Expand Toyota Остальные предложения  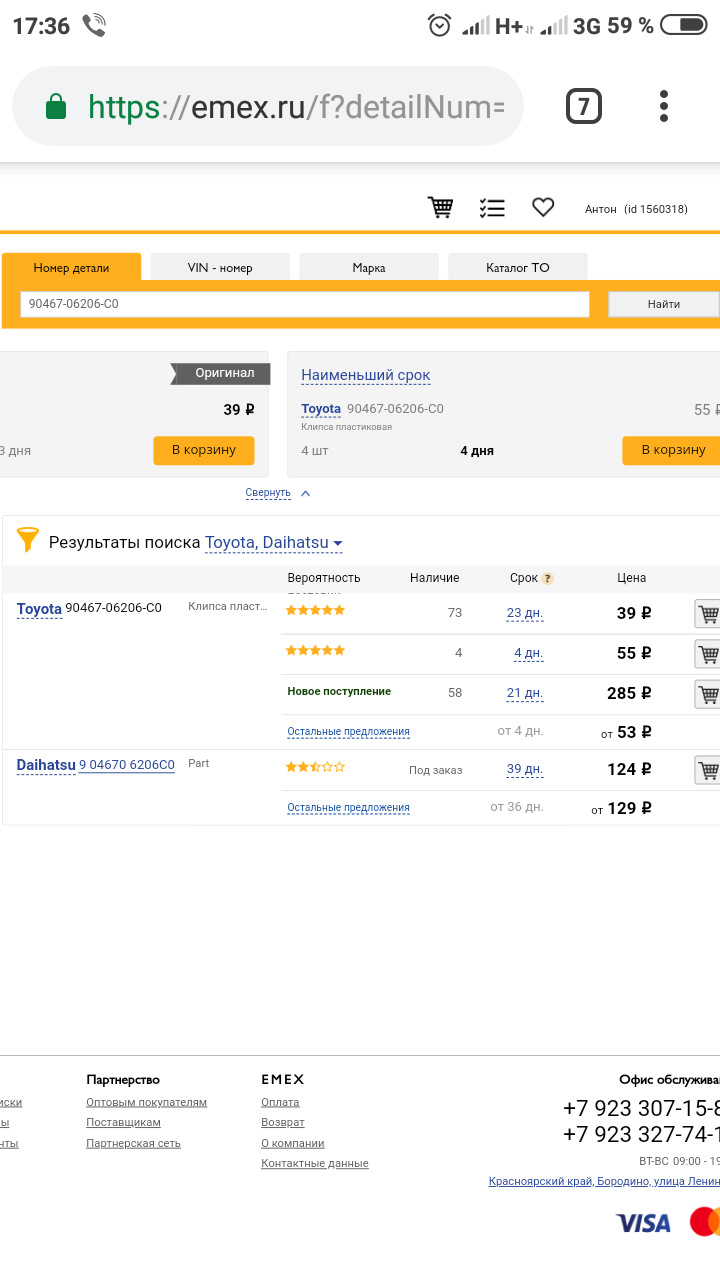(x=348, y=732)
